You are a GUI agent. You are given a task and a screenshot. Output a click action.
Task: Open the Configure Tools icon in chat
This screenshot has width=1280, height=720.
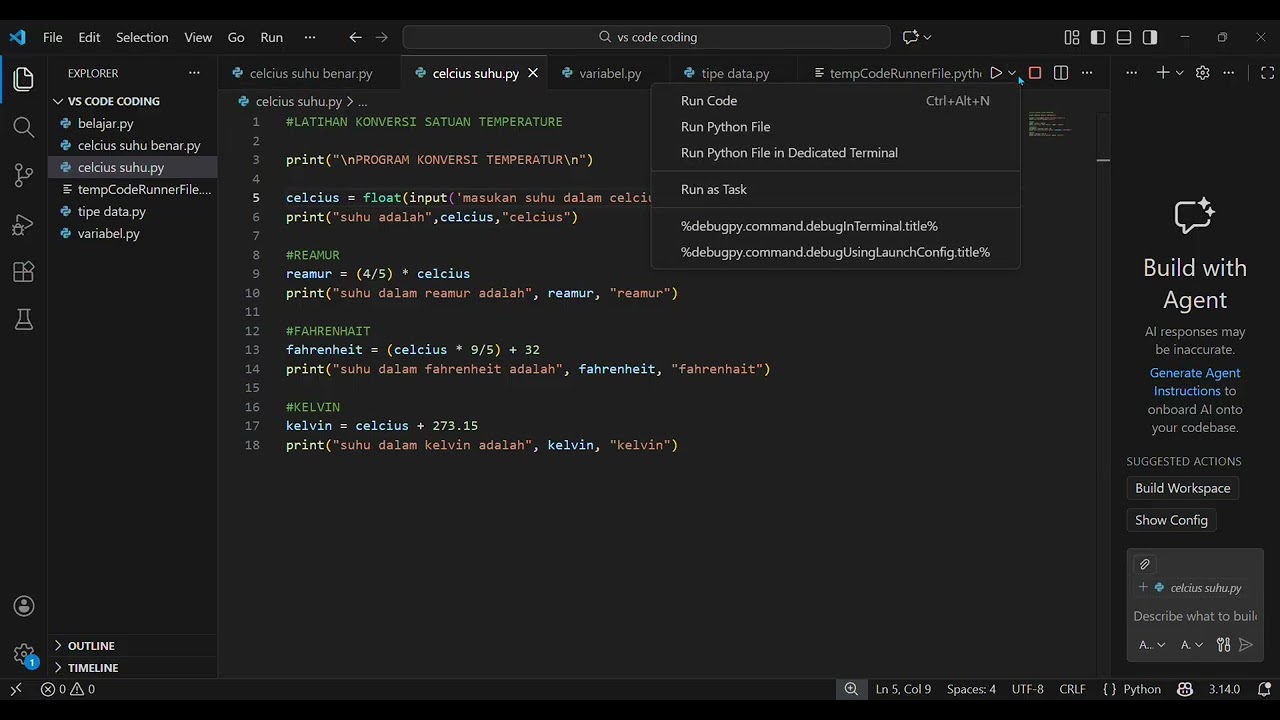[x=1223, y=645]
